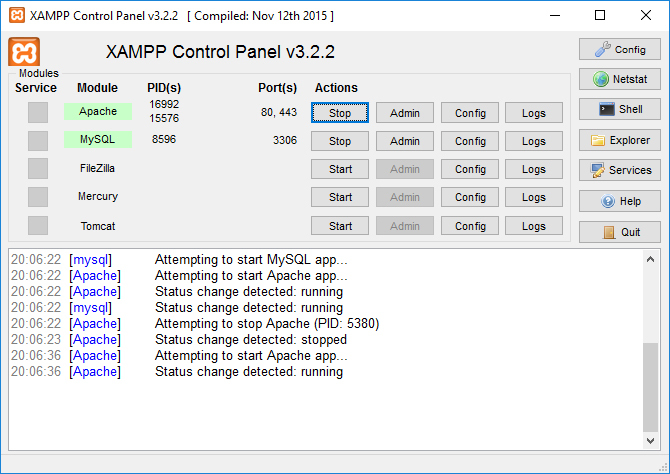
Task: Click log line 'Status change detected: stopped'
Action: point(251,339)
